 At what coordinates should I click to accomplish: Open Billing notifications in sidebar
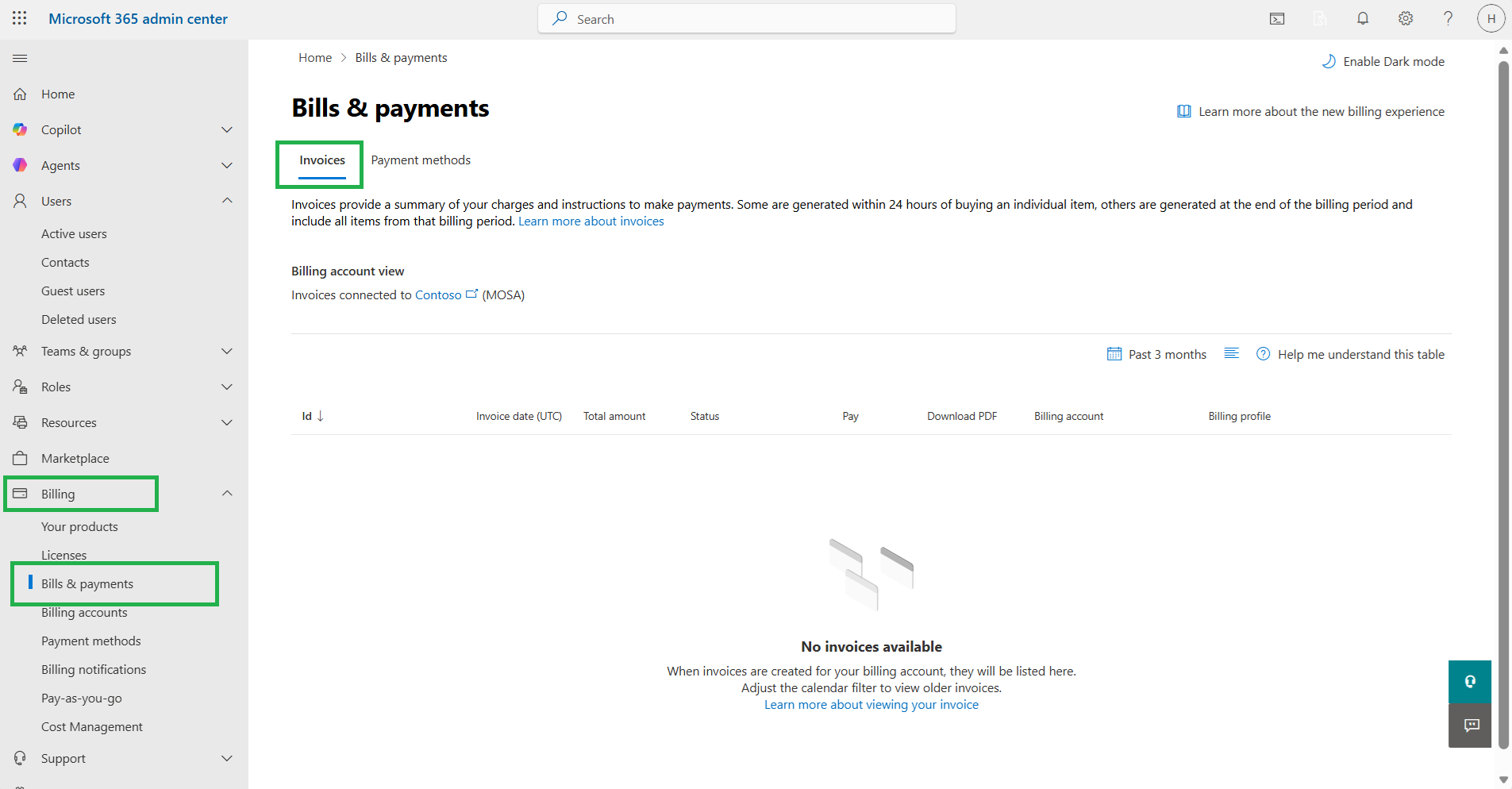point(94,669)
